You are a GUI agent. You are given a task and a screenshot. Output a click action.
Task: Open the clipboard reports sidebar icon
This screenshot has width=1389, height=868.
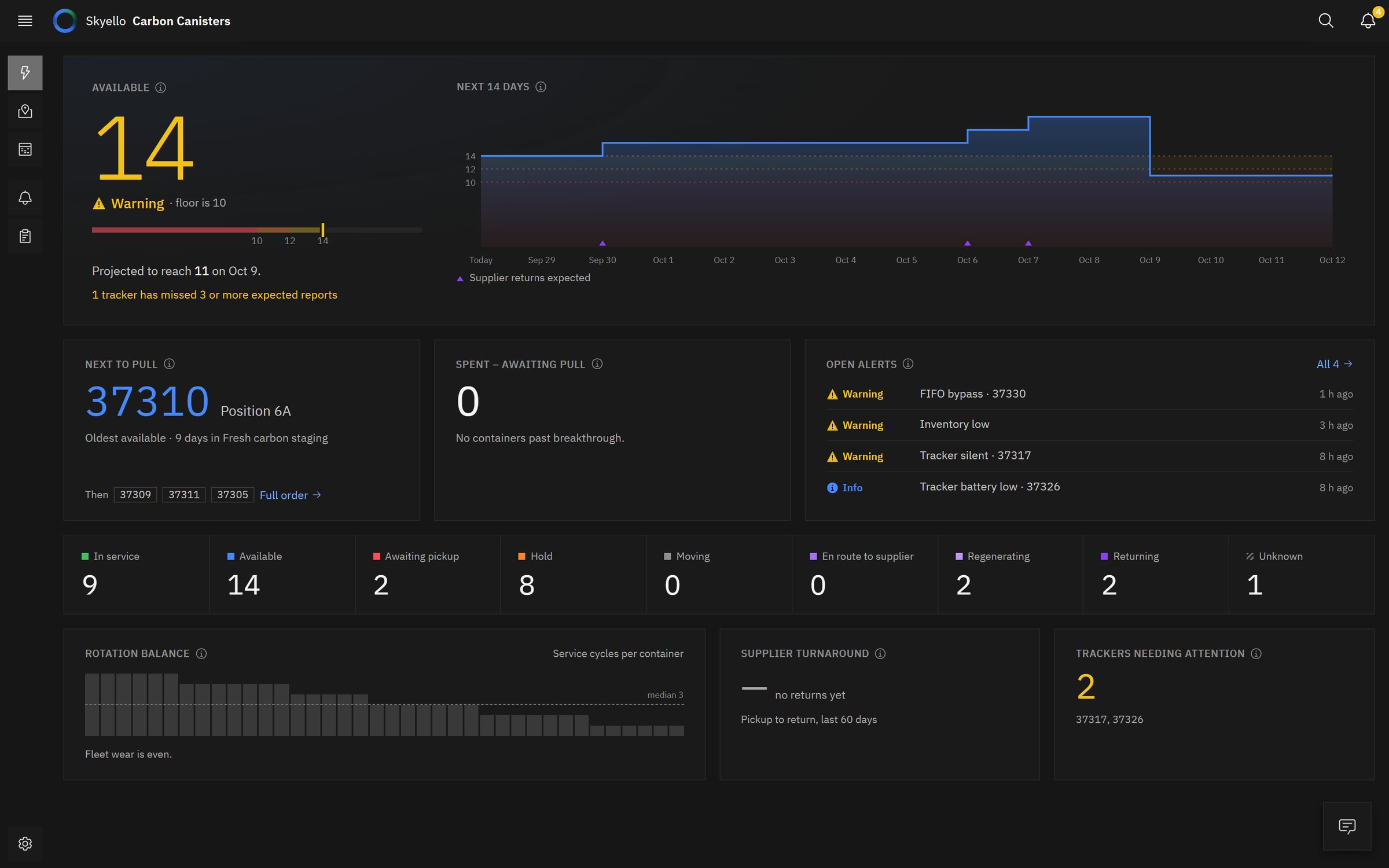click(x=25, y=236)
